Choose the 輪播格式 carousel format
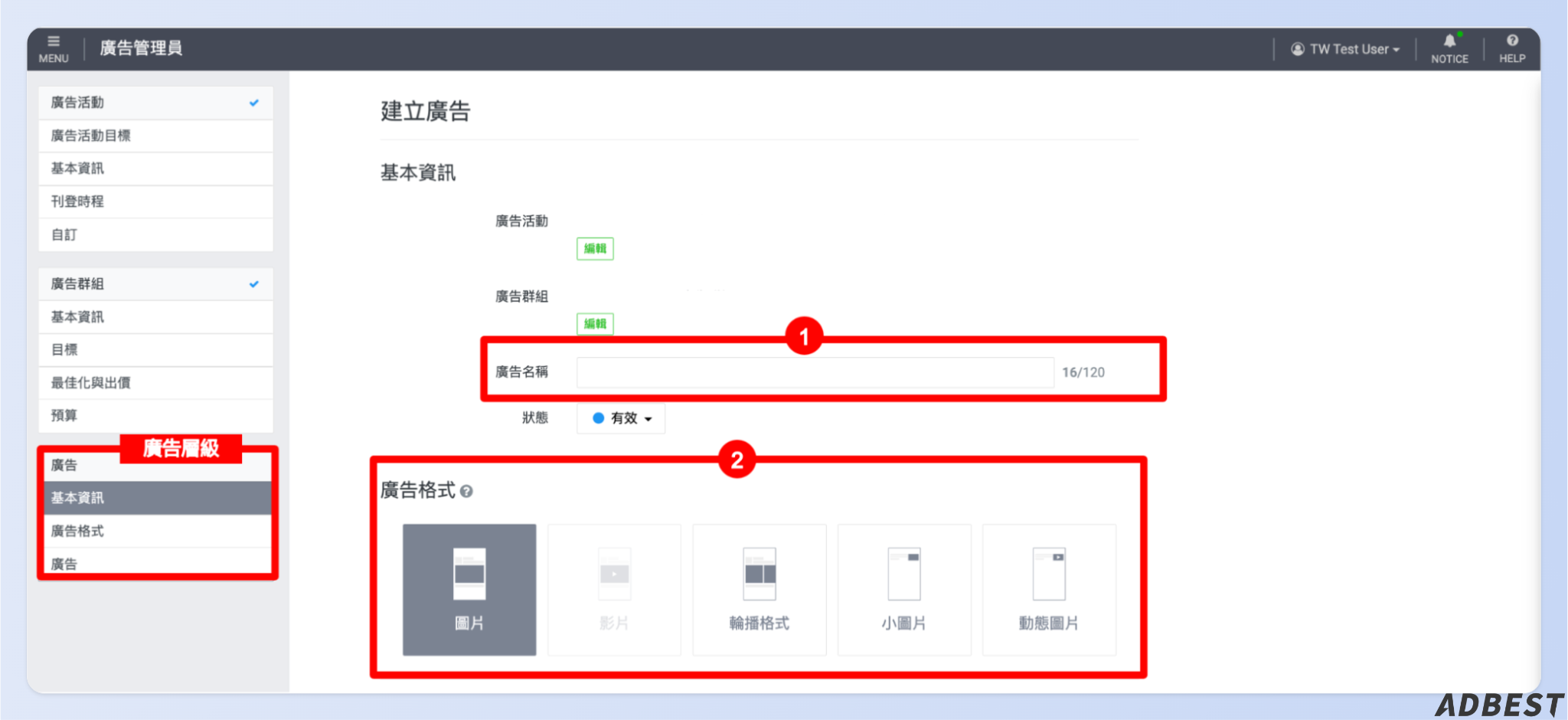The width and height of the screenshot is (1568, 720). pos(759,590)
